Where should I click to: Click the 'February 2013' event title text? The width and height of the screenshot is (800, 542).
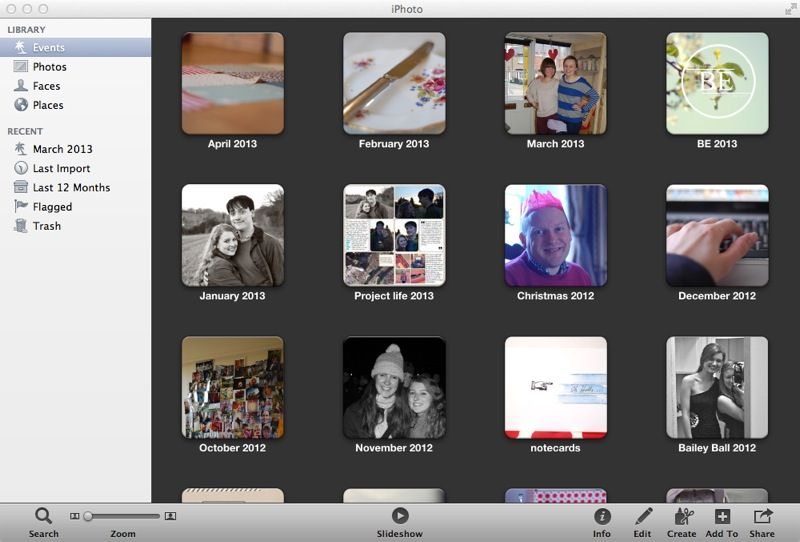(x=394, y=144)
